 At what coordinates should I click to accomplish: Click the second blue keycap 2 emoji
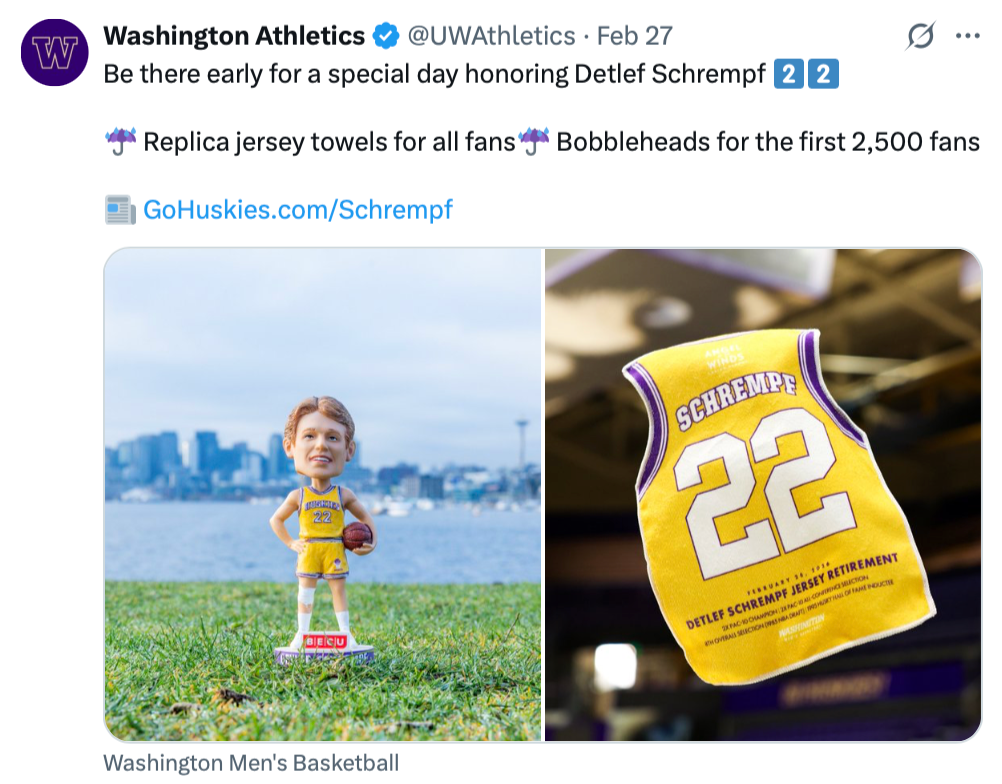click(823, 75)
